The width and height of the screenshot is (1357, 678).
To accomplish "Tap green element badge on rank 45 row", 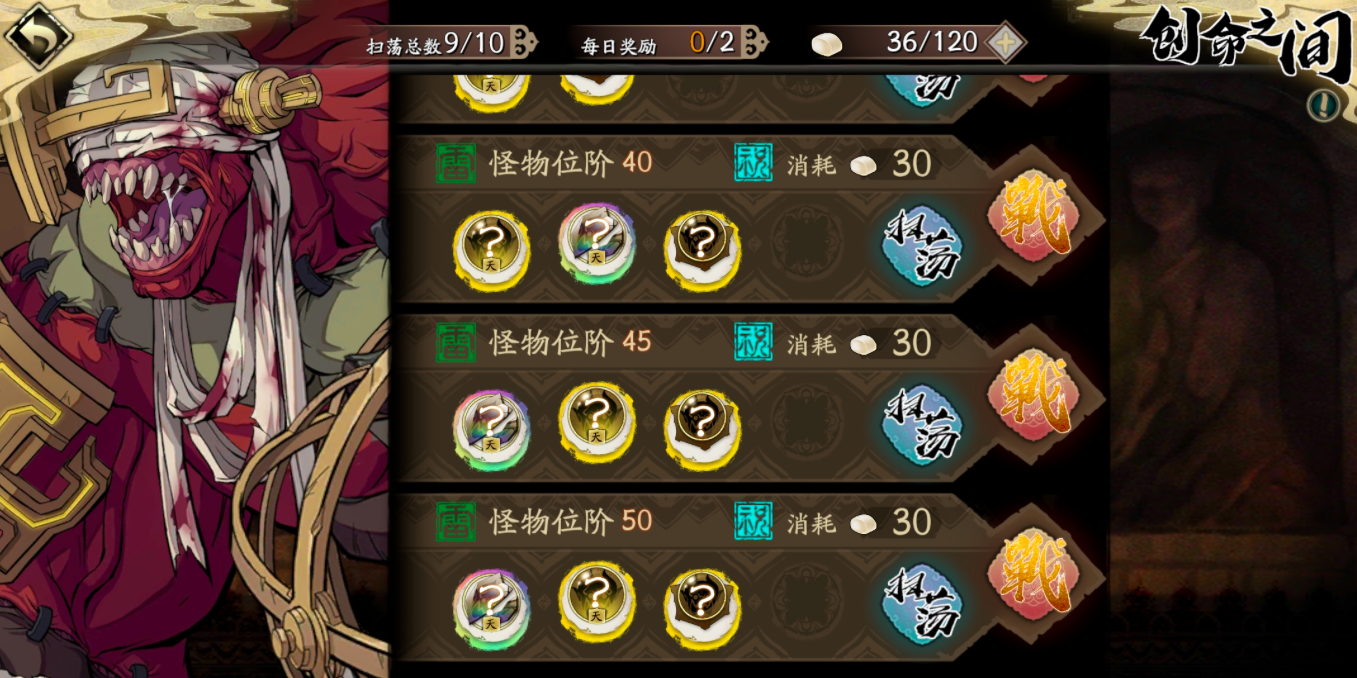I will [x=456, y=343].
